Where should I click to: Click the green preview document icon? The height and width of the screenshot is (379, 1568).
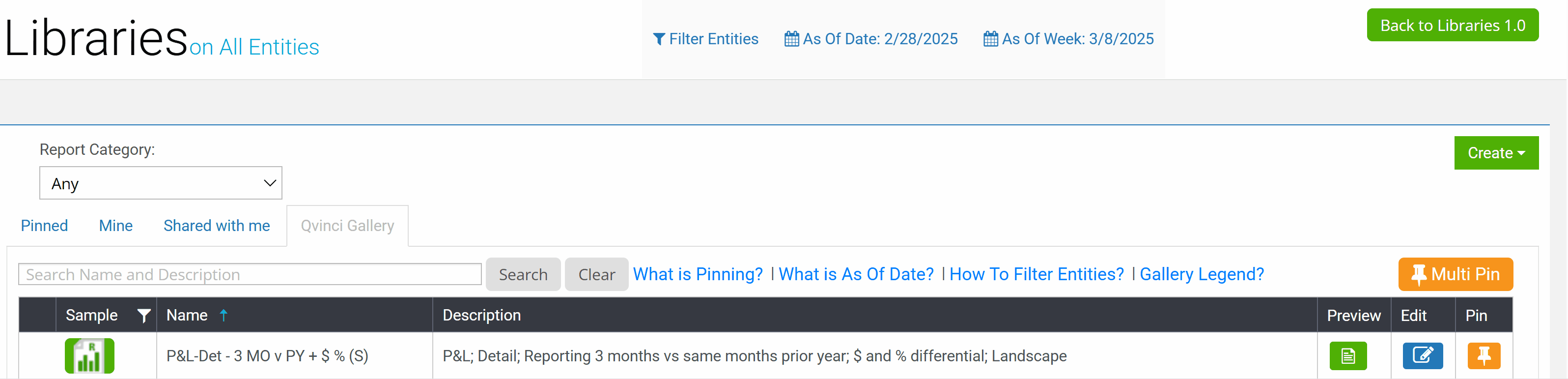click(x=1347, y=356)
